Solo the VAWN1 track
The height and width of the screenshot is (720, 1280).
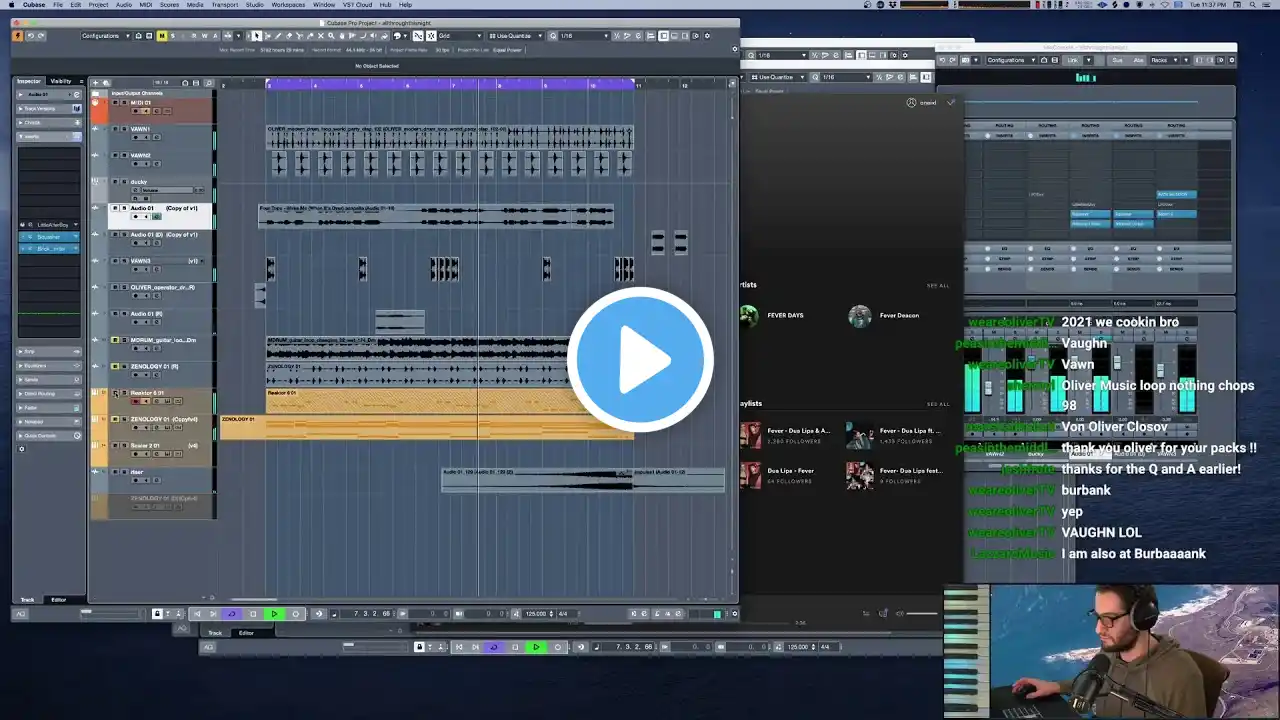(x=124, y=129)
